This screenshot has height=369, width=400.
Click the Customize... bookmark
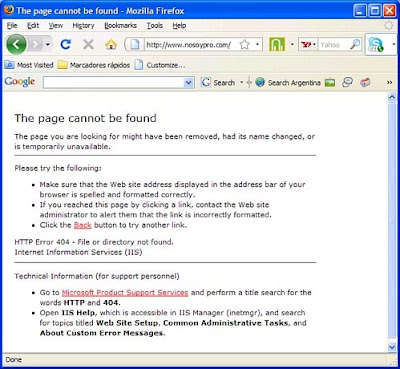[160, 65]
